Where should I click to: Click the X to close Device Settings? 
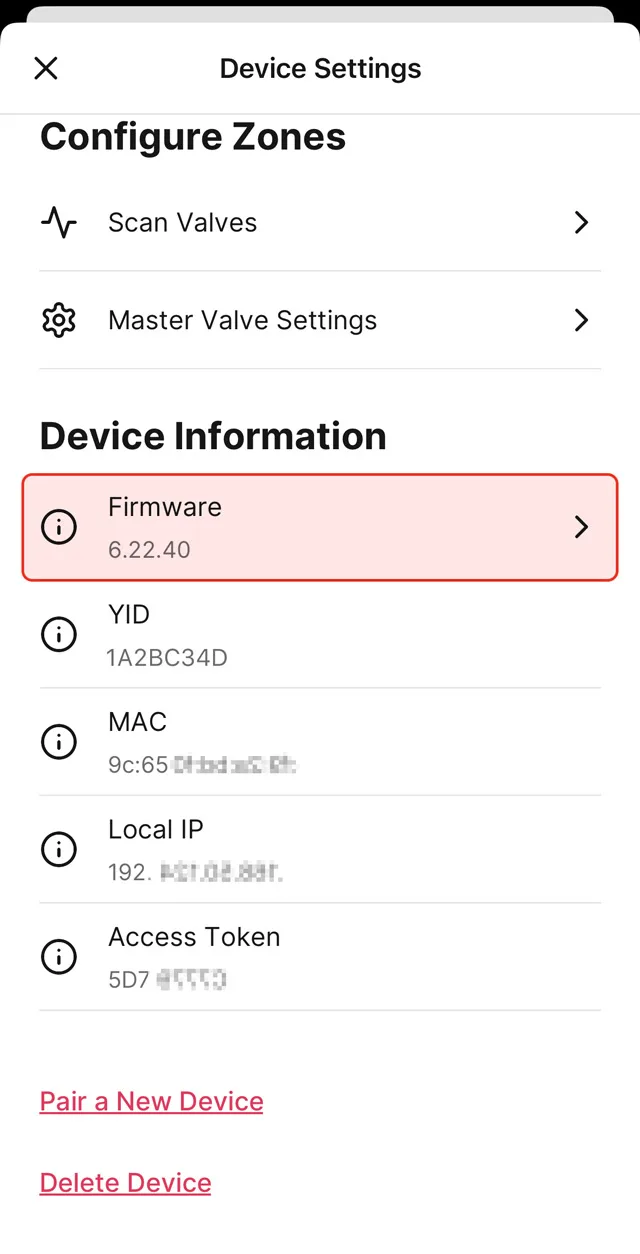click(45, 68)
